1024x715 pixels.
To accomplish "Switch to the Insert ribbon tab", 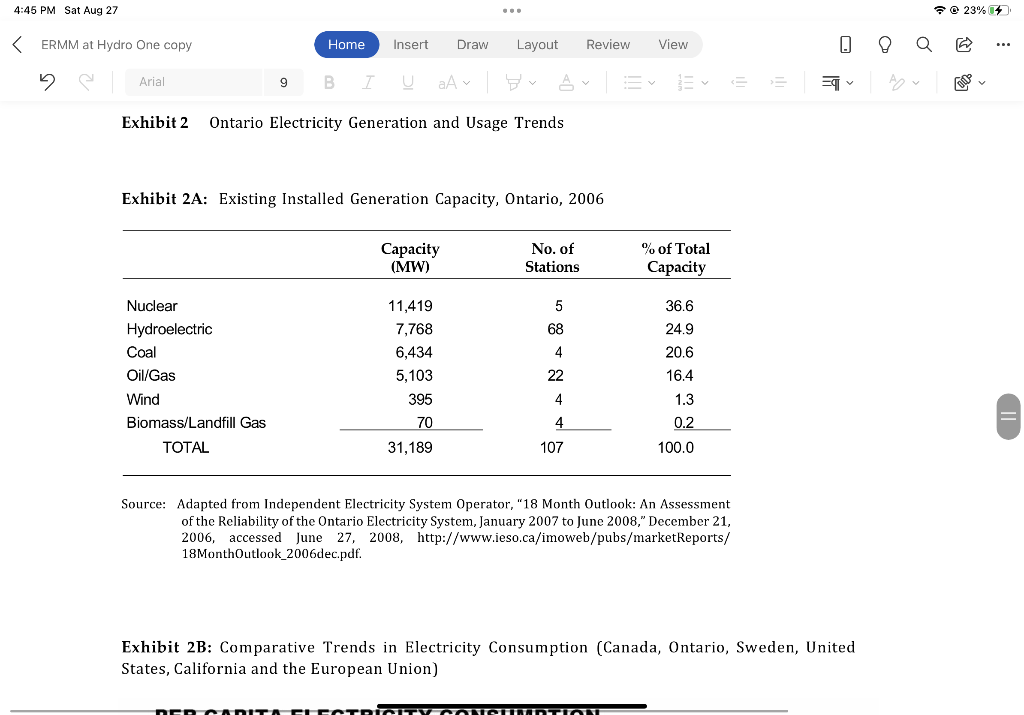I will pos(410,44).
